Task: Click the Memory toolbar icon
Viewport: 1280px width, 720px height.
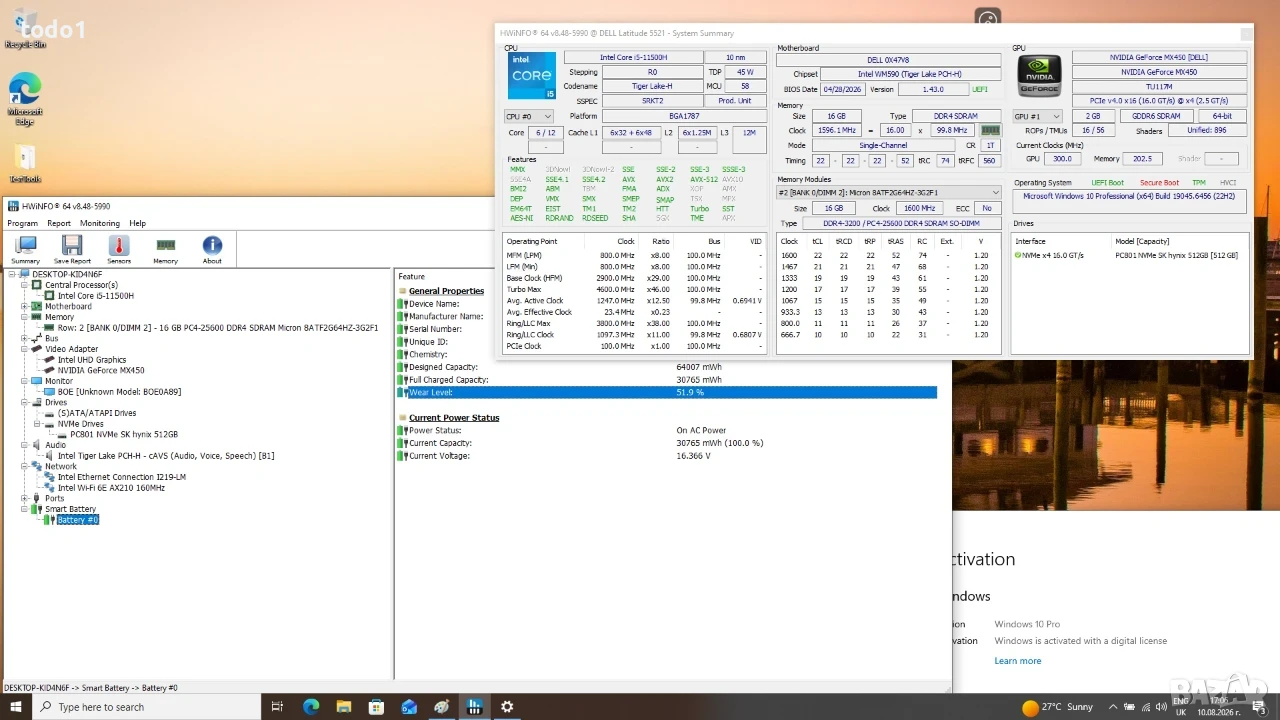Action: point(166,249)
